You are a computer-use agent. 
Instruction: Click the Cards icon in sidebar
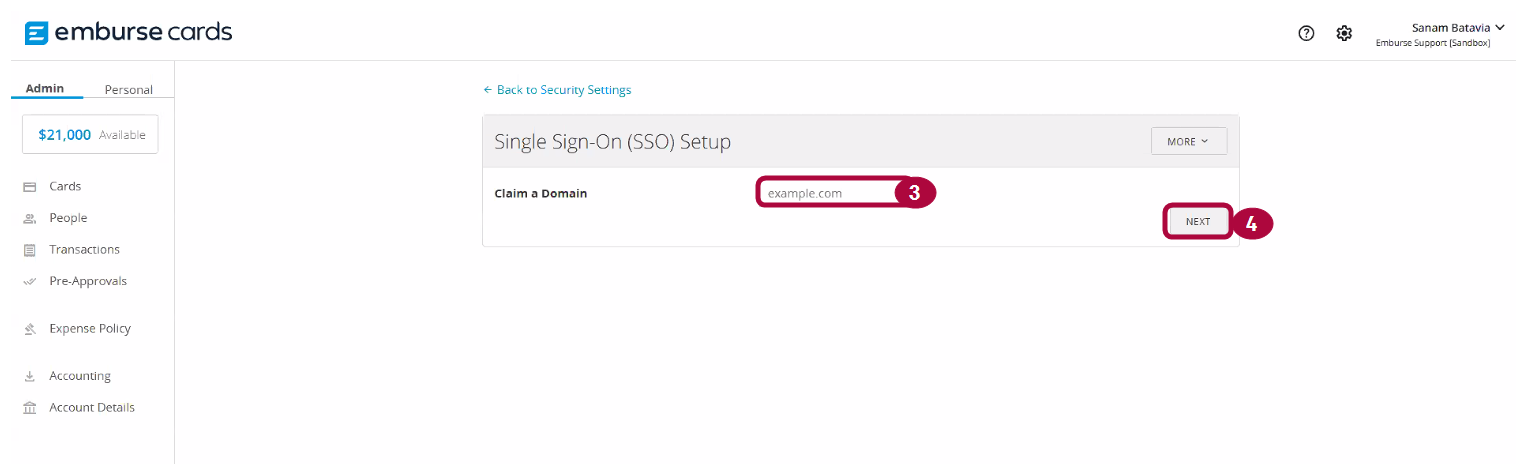coord(30,187)
